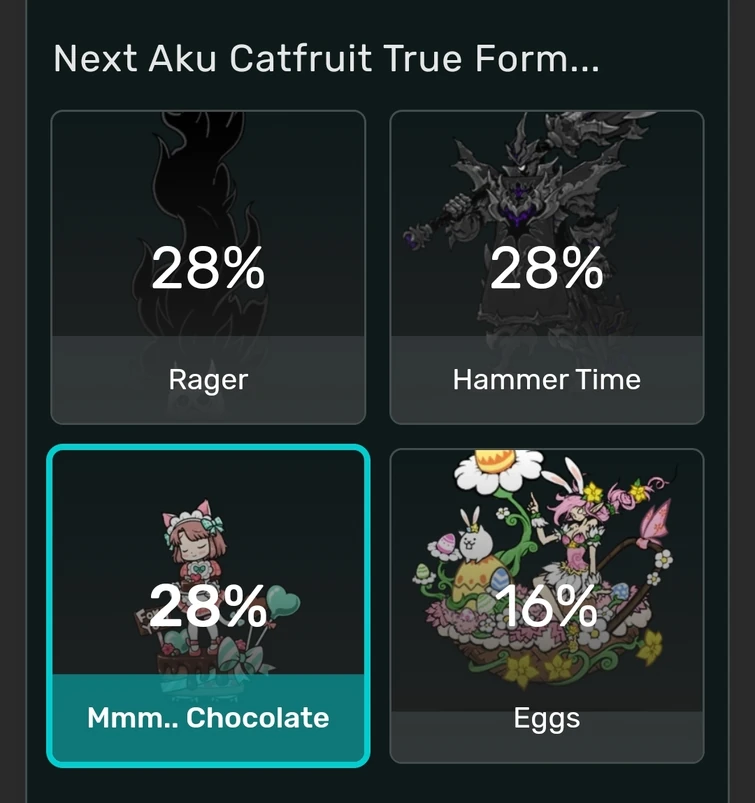Click the poll title Next Aku Catfruit True Form

(325, 58)
